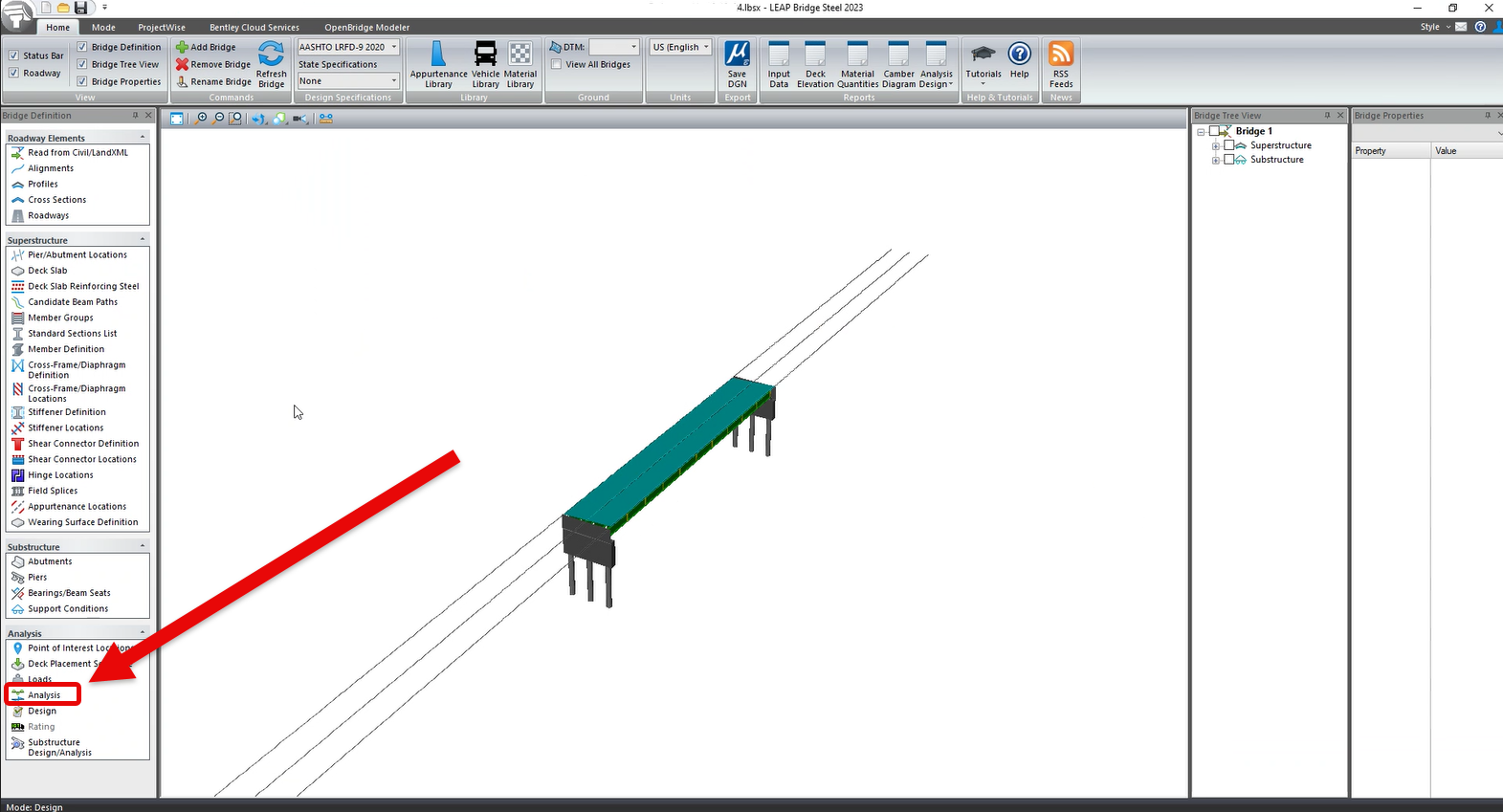1503x812 pixels.
Task: Check the Superstructure tree checkbox
Action: [1229, 145]
